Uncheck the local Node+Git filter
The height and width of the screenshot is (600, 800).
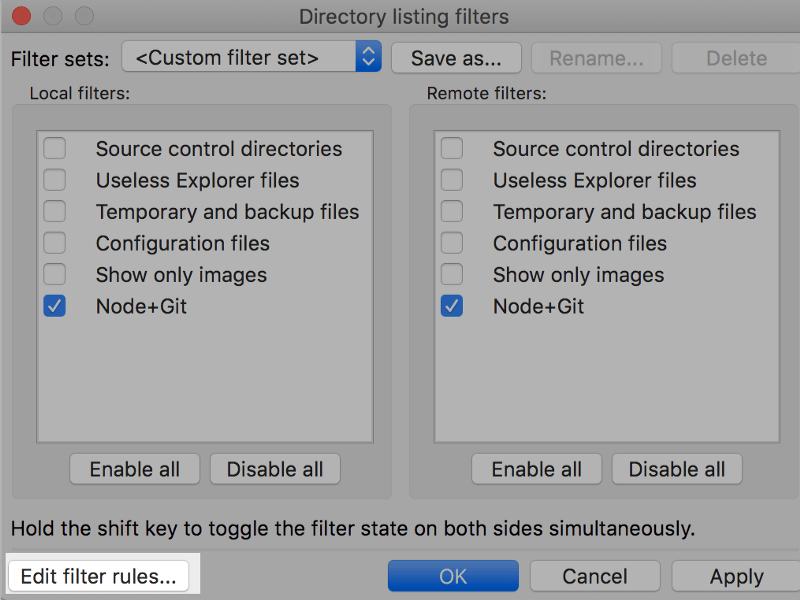click(x=55, y=306)
